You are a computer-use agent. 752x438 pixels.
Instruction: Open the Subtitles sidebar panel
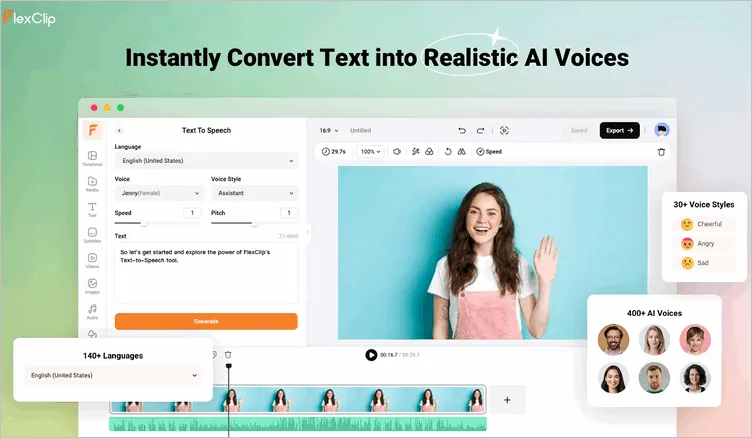[92, 235]
